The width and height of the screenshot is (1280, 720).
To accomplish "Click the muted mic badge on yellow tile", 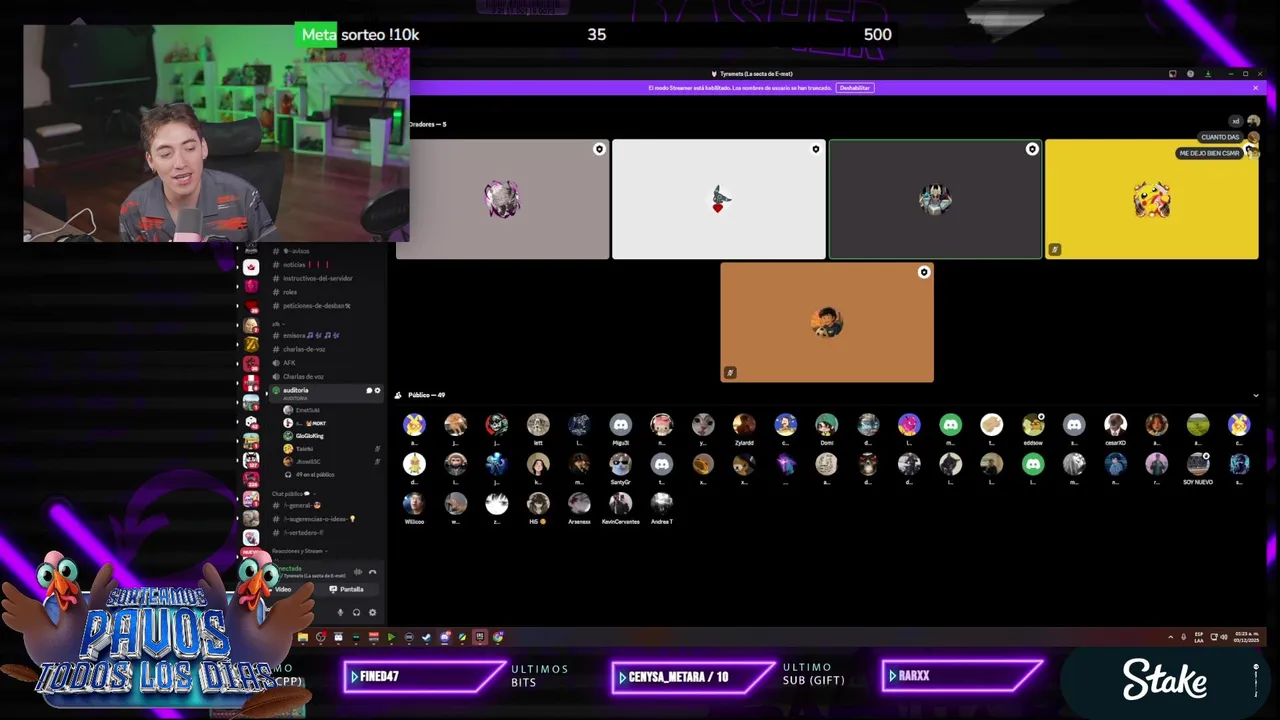I will (1054, 249).
